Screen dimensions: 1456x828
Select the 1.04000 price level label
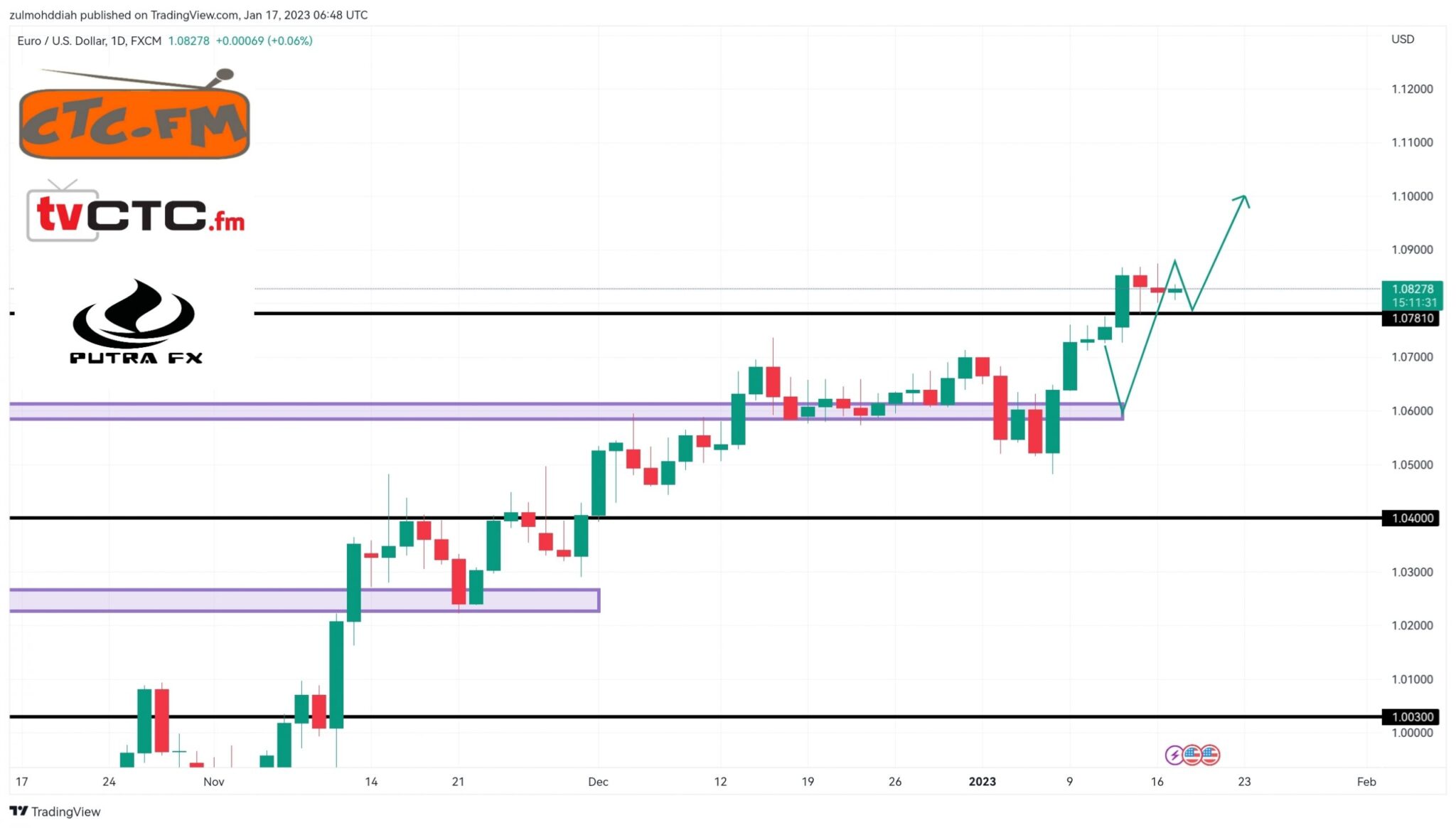click(x=1412, y=519)
